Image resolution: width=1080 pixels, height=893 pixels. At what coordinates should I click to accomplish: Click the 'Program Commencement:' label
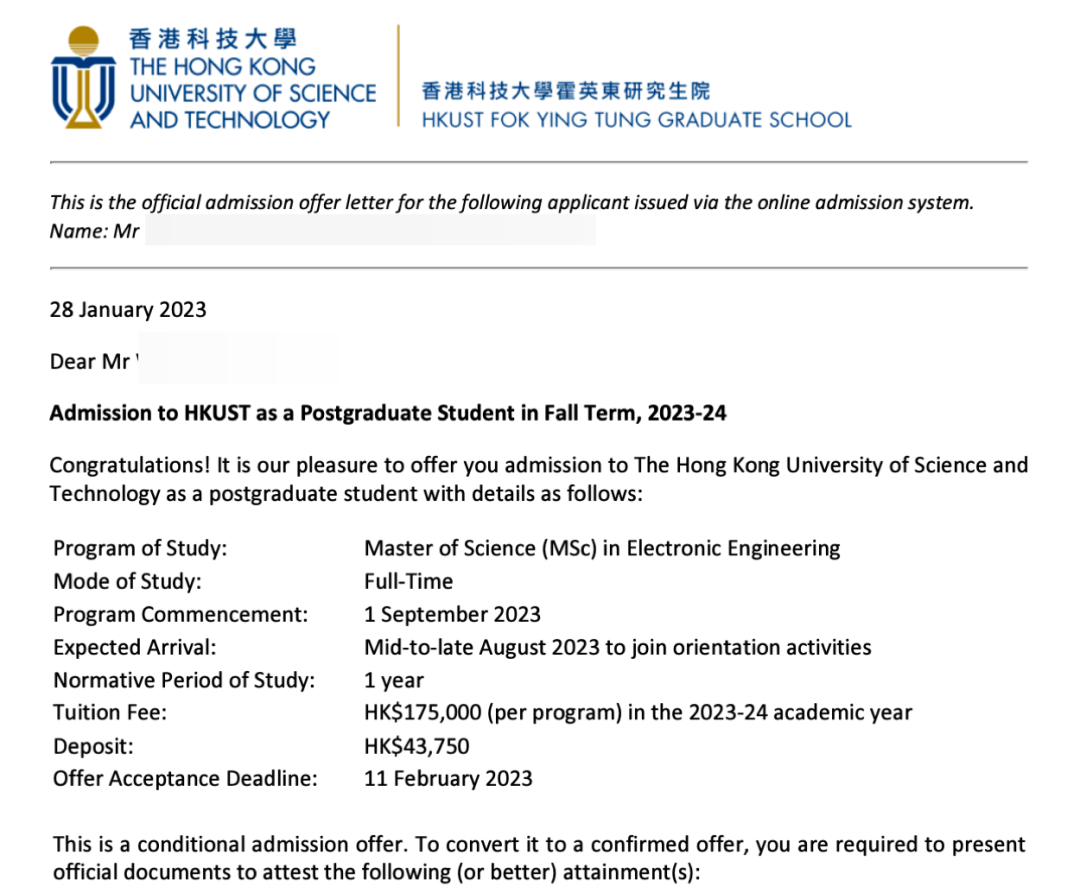click(x=180, y=614)
